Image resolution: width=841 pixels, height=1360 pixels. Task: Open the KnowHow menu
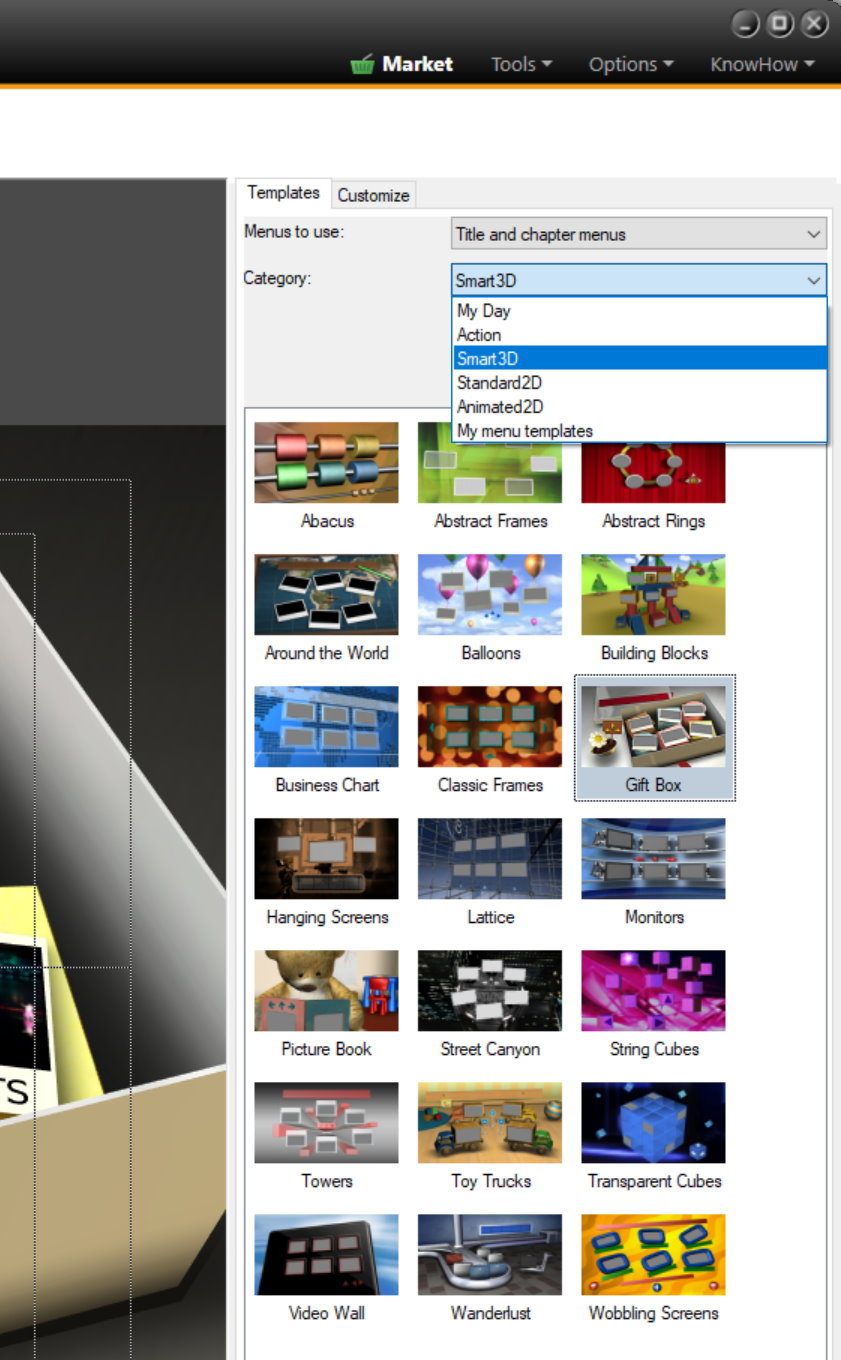[761, 65]
